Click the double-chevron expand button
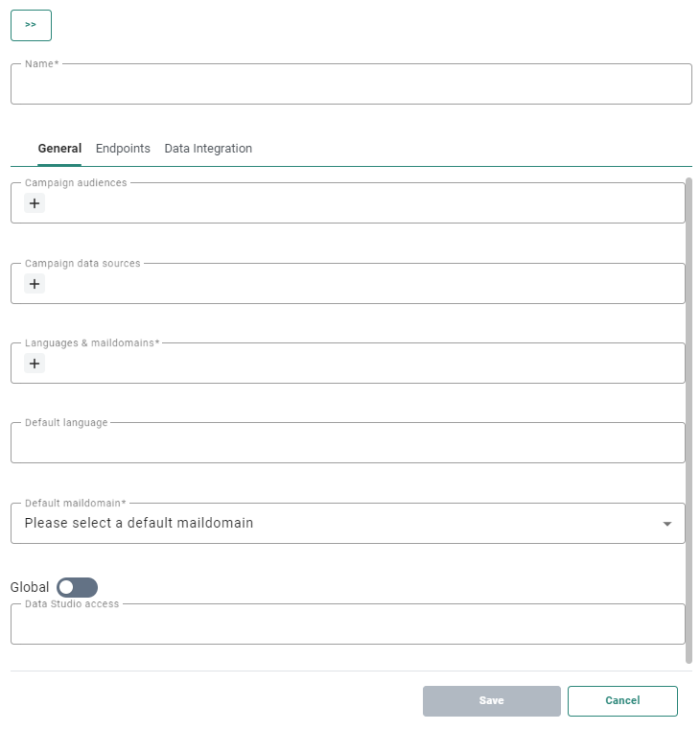700x730 pixels. coord(31,26)
